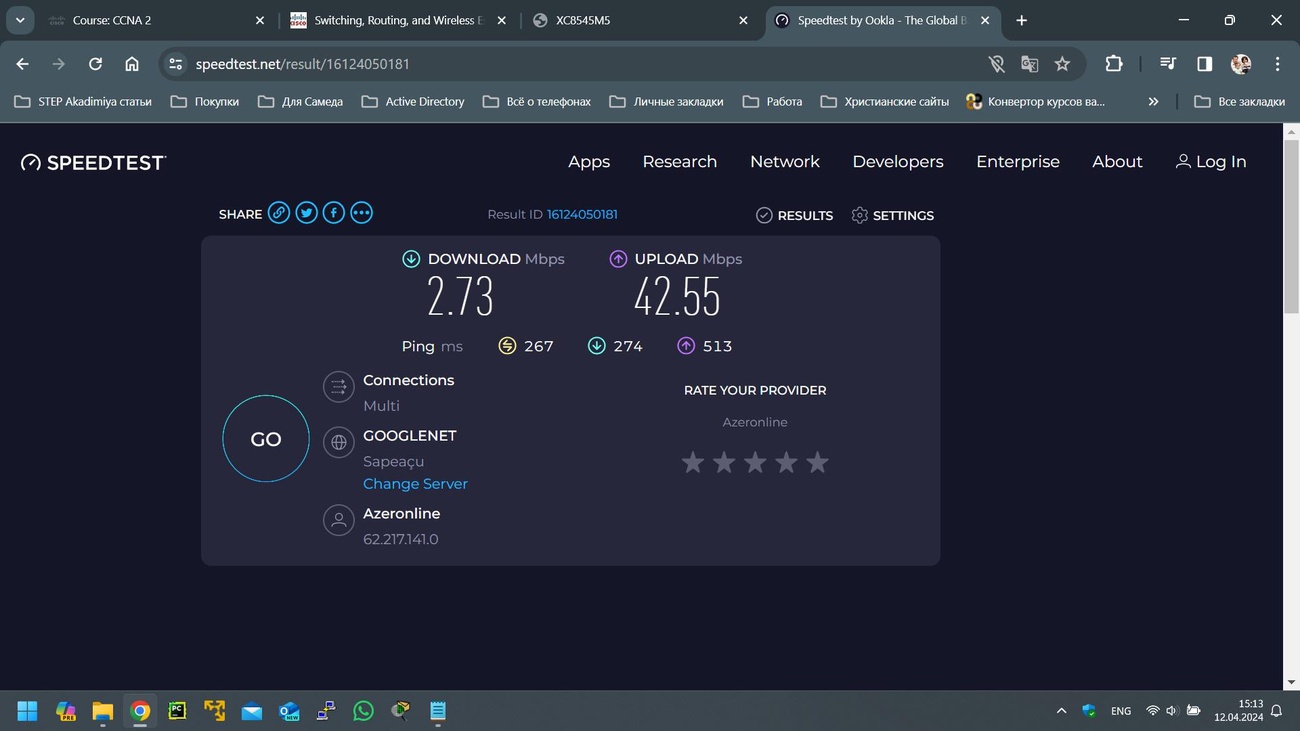Open the RESULTS page
The image size is (1300, 731).
point(794,215)
